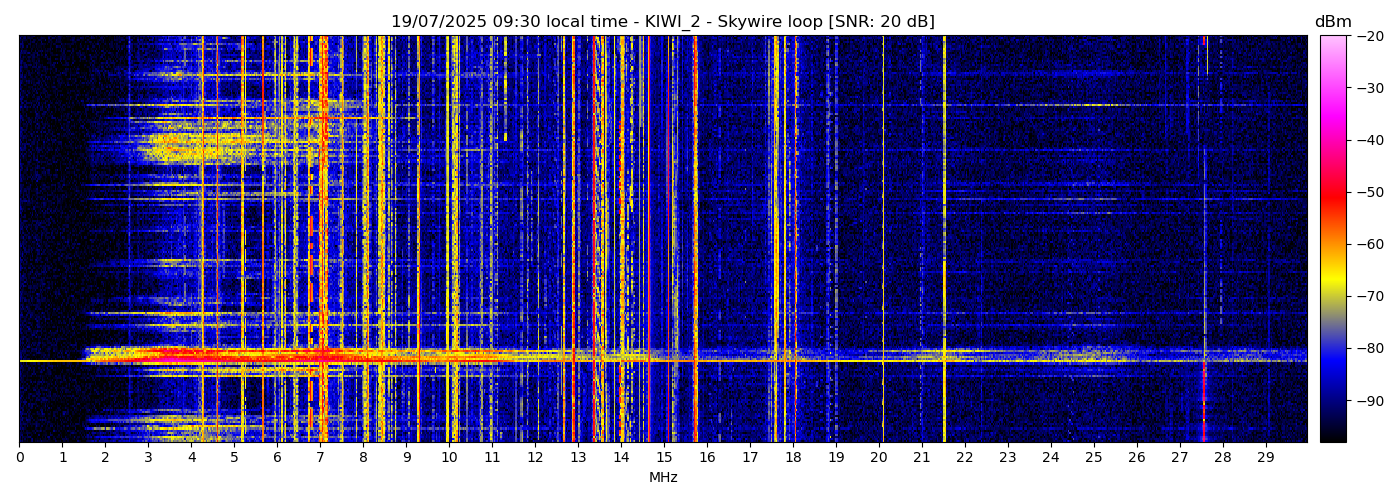
Task: Click the plot title mentioning KIWI_2
Action: [662, 22]
